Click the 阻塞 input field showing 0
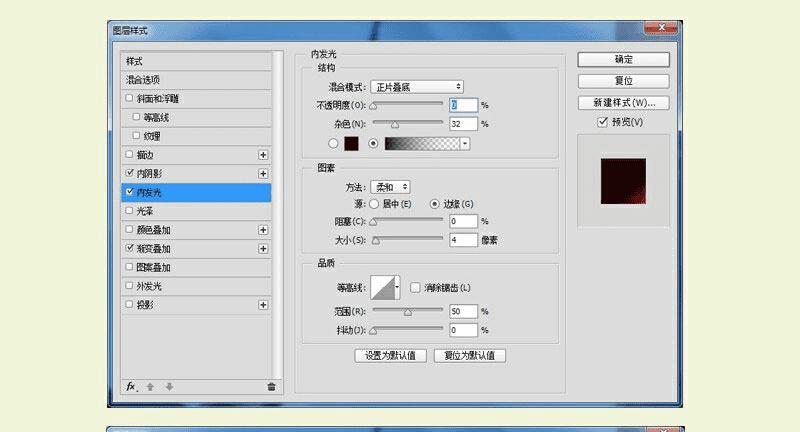 point(463,221)
